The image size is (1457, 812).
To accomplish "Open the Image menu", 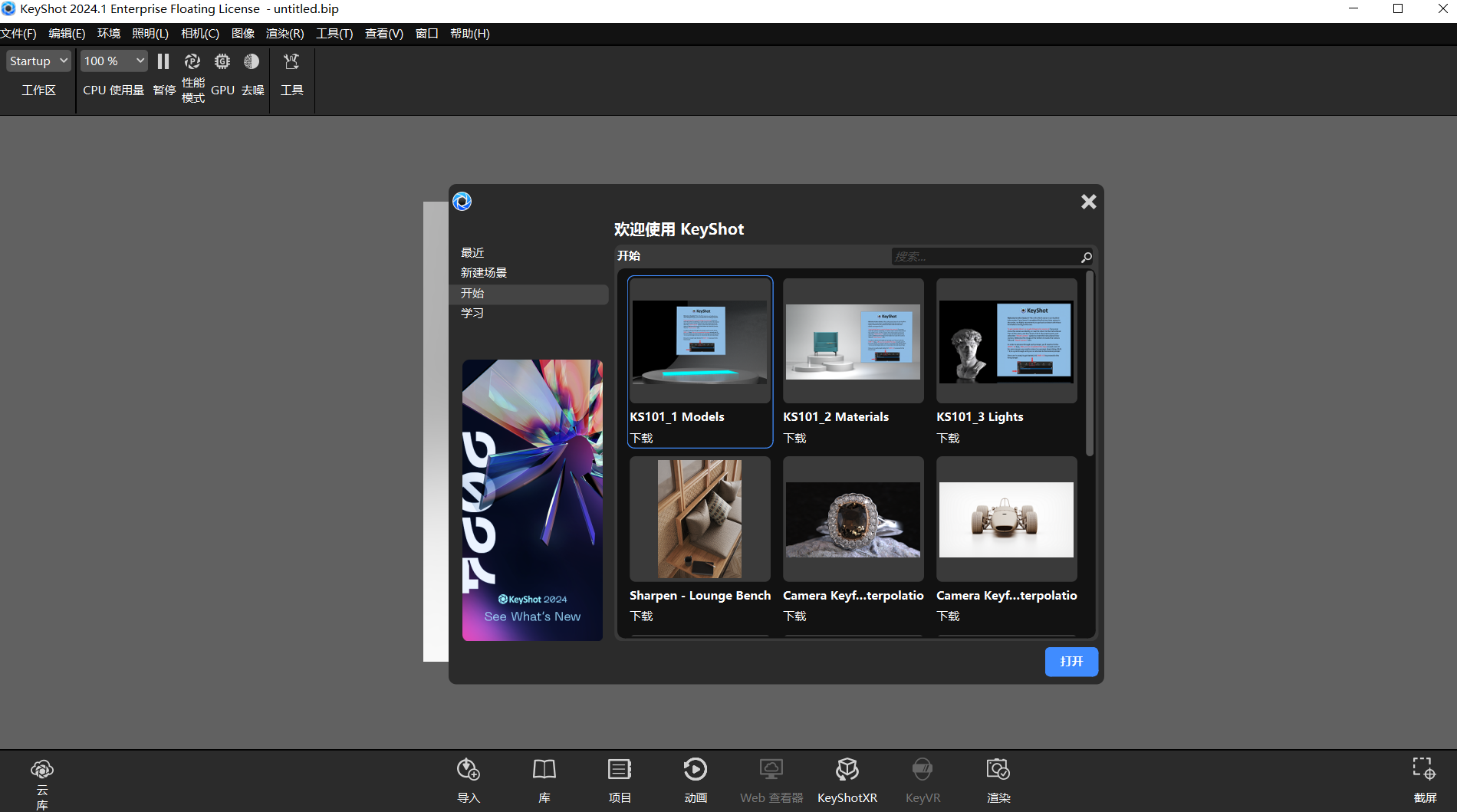I will pyautogui.click(x=243, y=34).
